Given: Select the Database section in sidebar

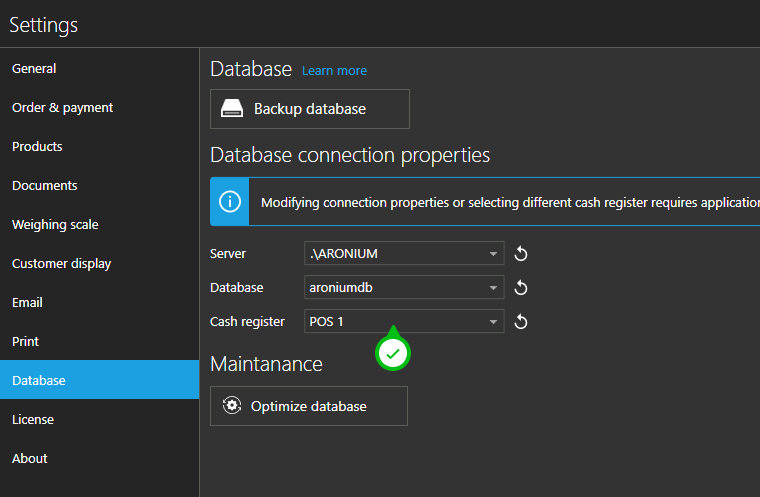Looking at the screenshot, I should click(x=99, y=380).
